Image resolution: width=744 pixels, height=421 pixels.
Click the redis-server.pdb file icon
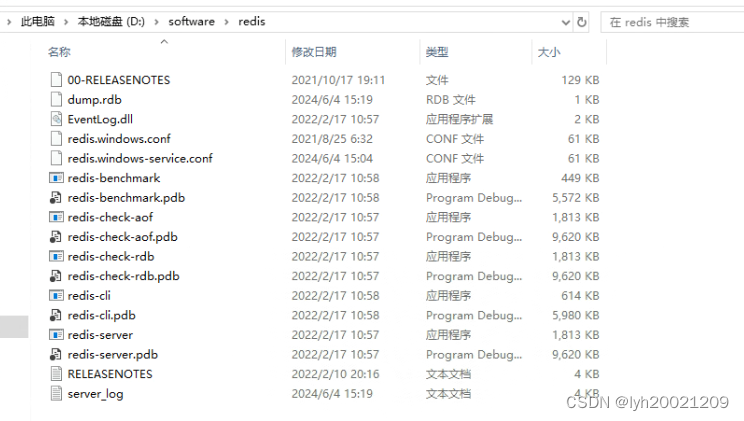pos(56,355)
